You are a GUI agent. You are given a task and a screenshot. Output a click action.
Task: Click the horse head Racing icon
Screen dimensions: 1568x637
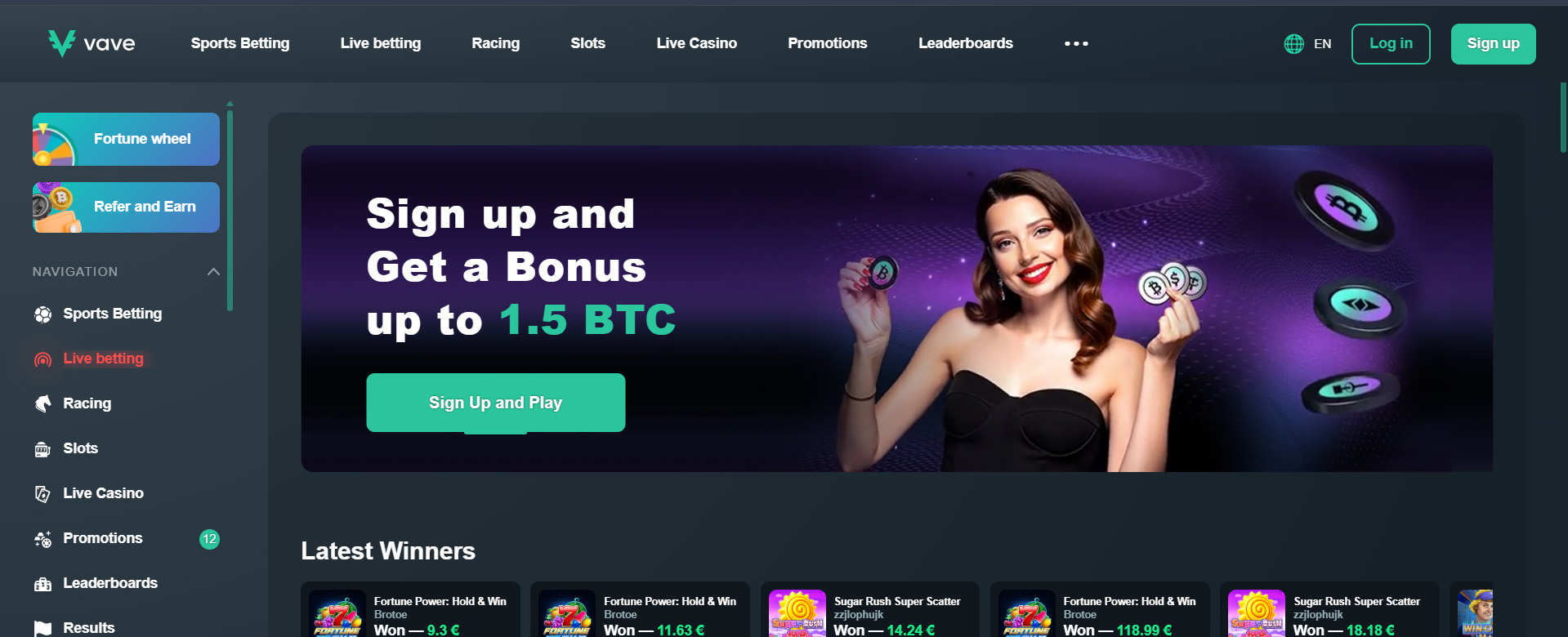(x=43, y=404)
